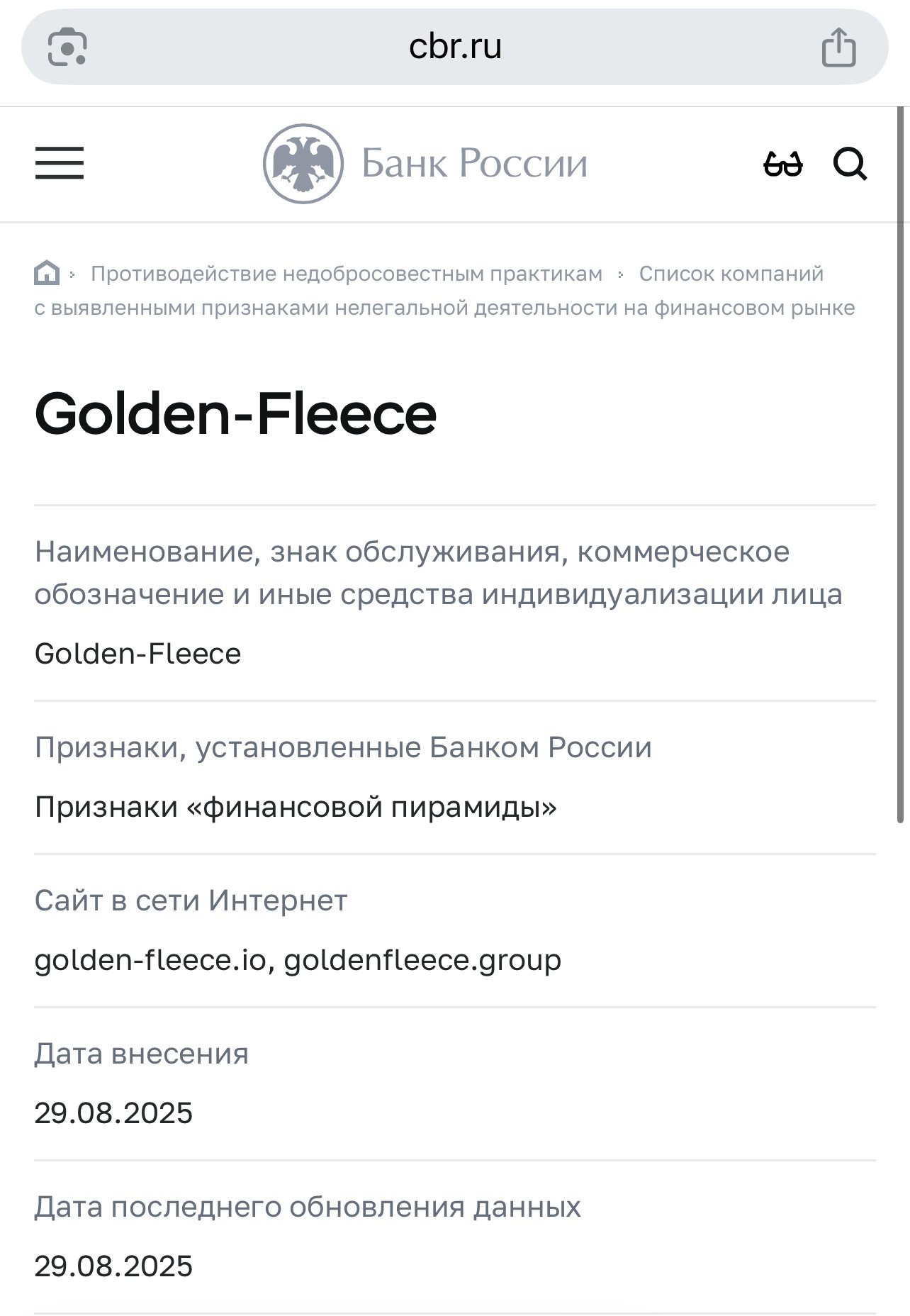The width and height of the screenshot is (910, 1316).
Task: Click the golden-fleece.io website text
Action: (x=150, y=960)
